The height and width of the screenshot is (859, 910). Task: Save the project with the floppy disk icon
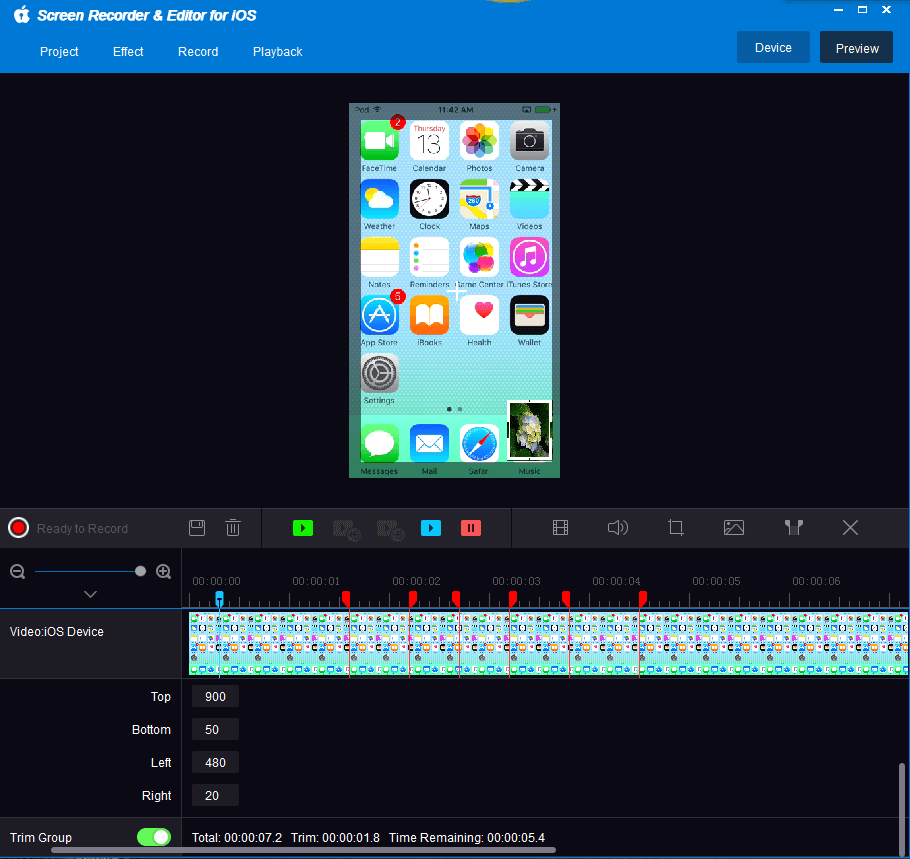197,528
